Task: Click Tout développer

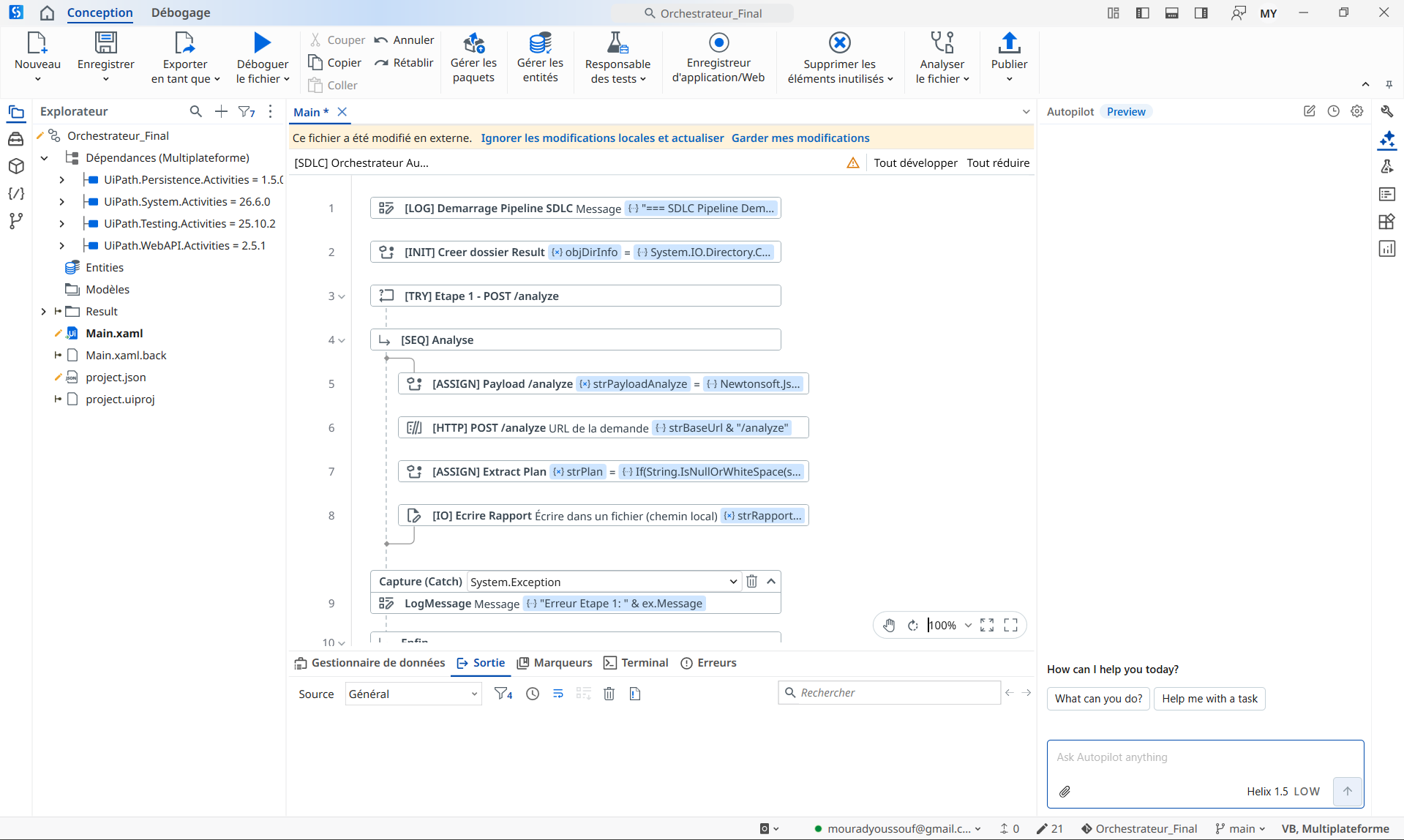Action: coord(915,162)
